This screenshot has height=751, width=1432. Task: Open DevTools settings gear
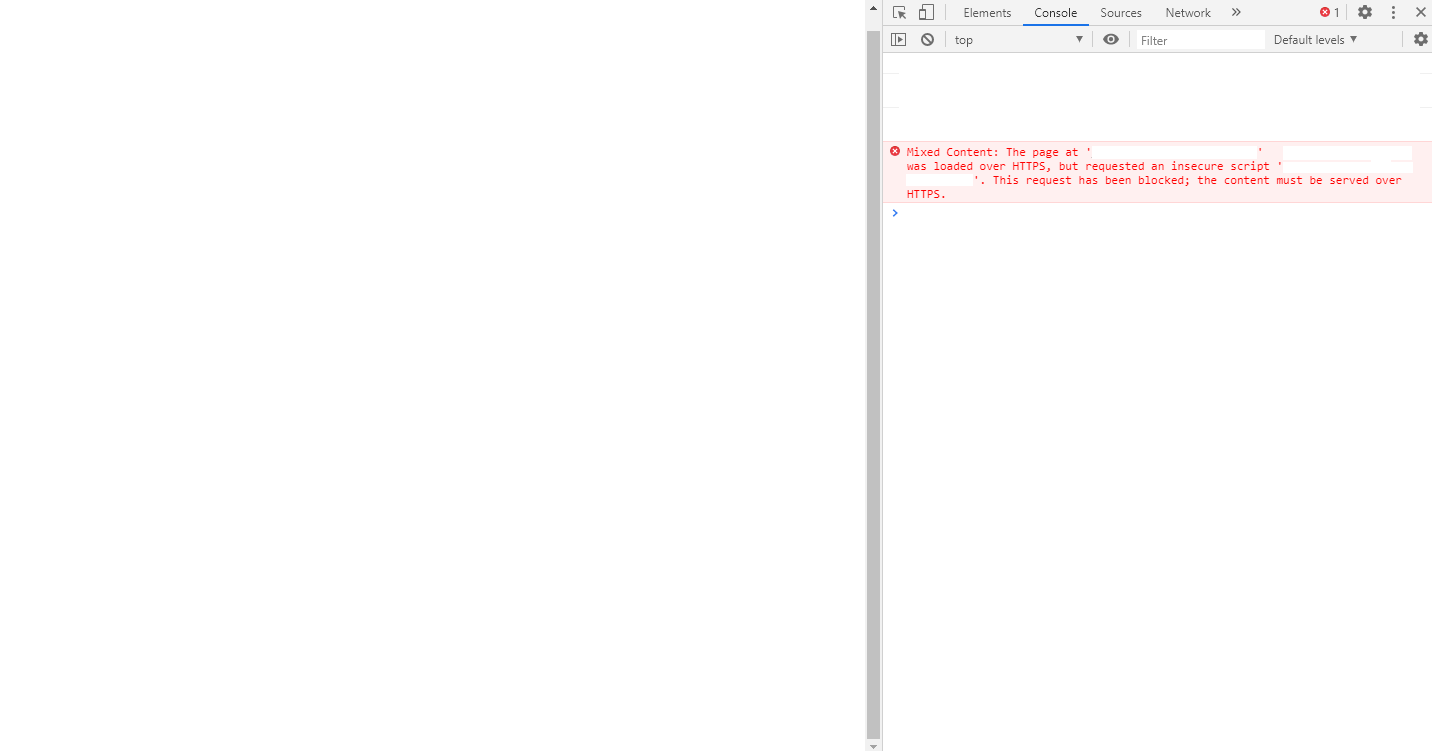click(x=1365, y=12)
